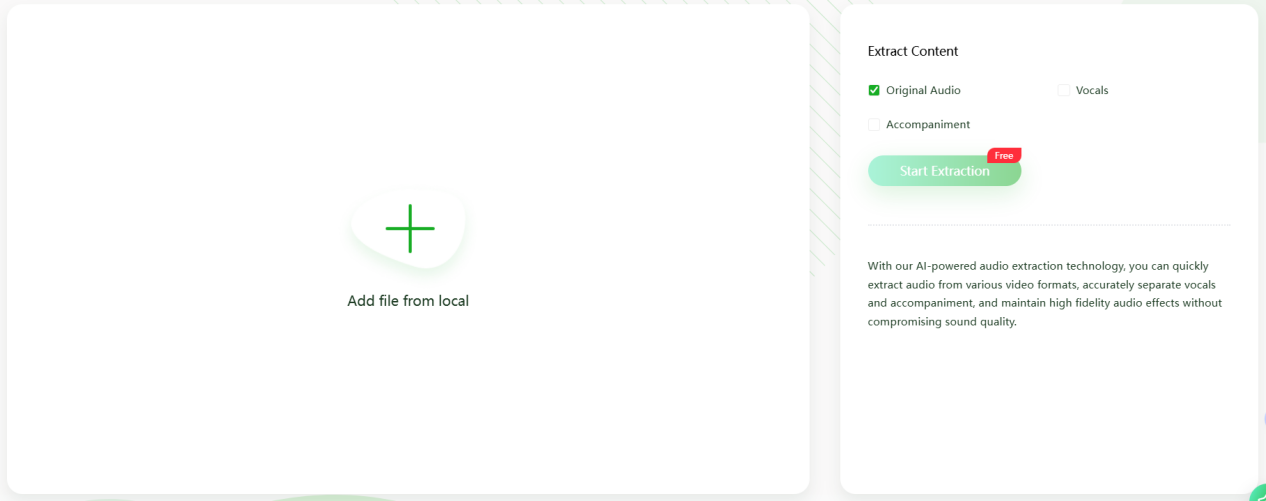
Task: Click the green plus upload icon
Action: click(410, 228)
